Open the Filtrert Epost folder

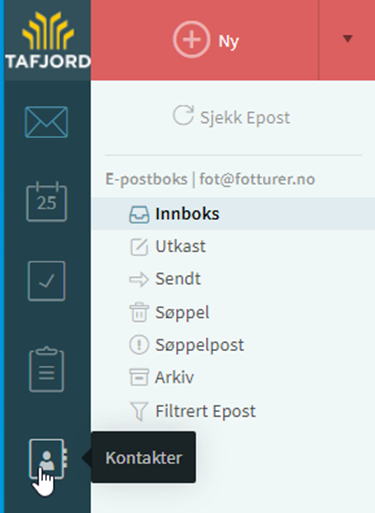[233, 411]
